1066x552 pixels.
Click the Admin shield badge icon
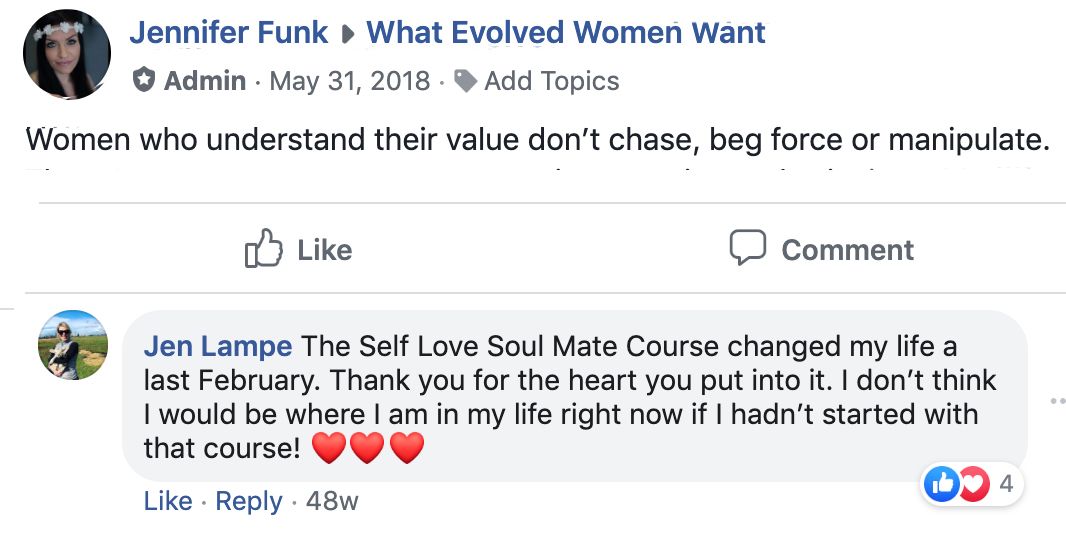(x=144, y=81)
